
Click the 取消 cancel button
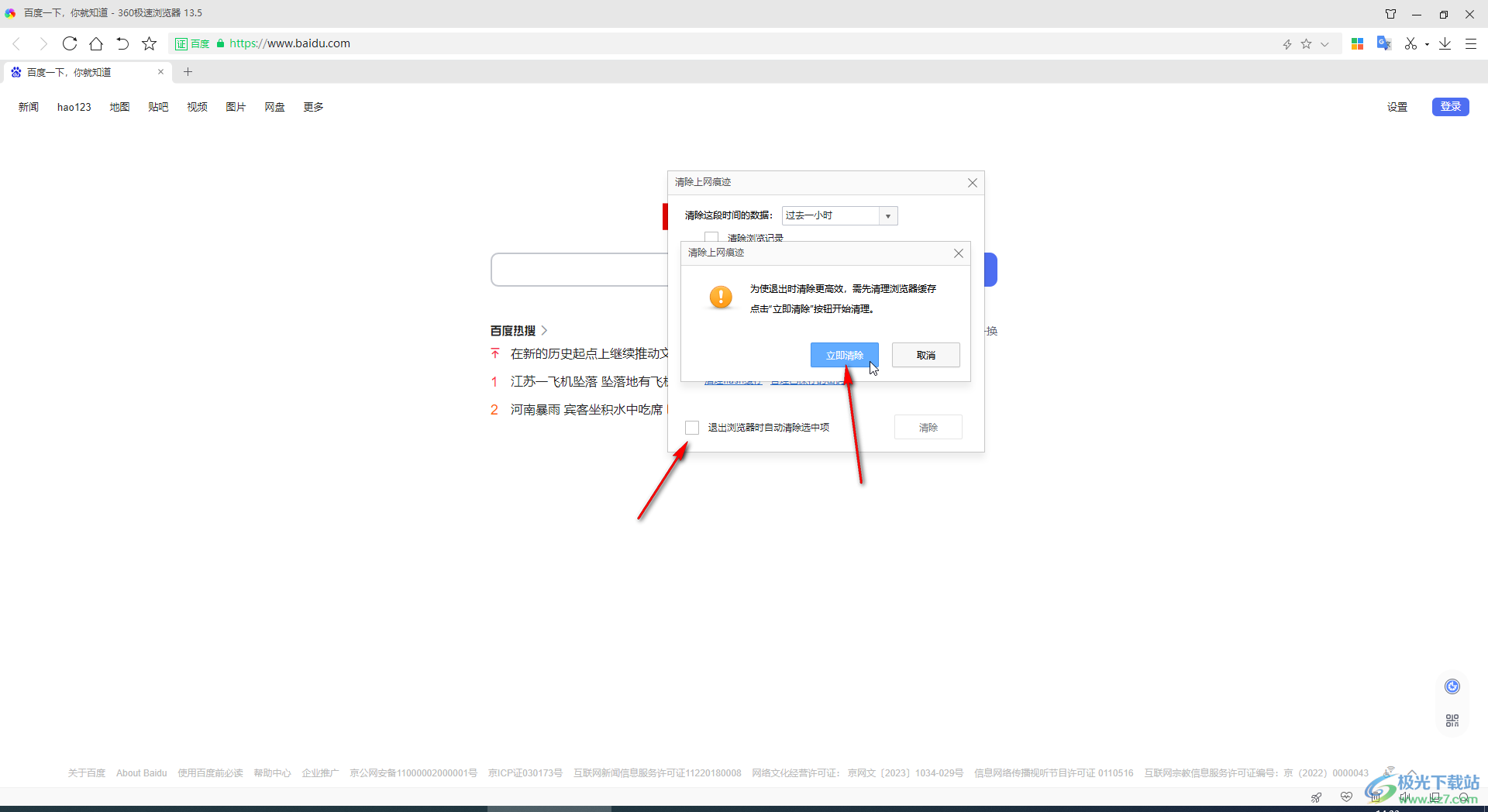coord(926,355)
